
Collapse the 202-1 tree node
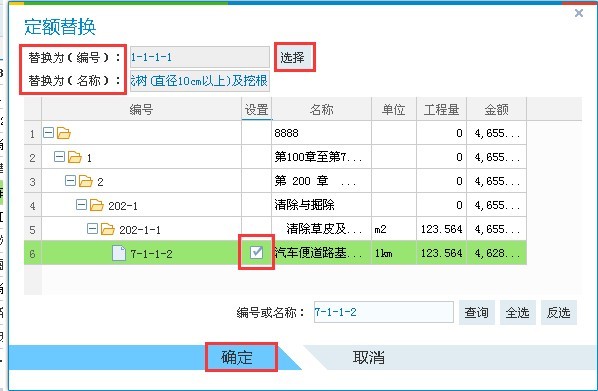[x=82, y=205]
